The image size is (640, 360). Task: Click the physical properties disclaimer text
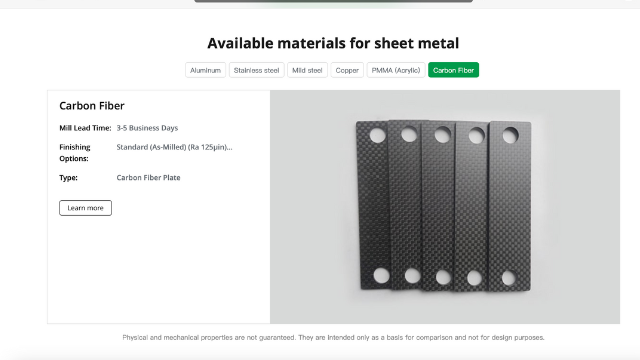click(x=333, y=338)
